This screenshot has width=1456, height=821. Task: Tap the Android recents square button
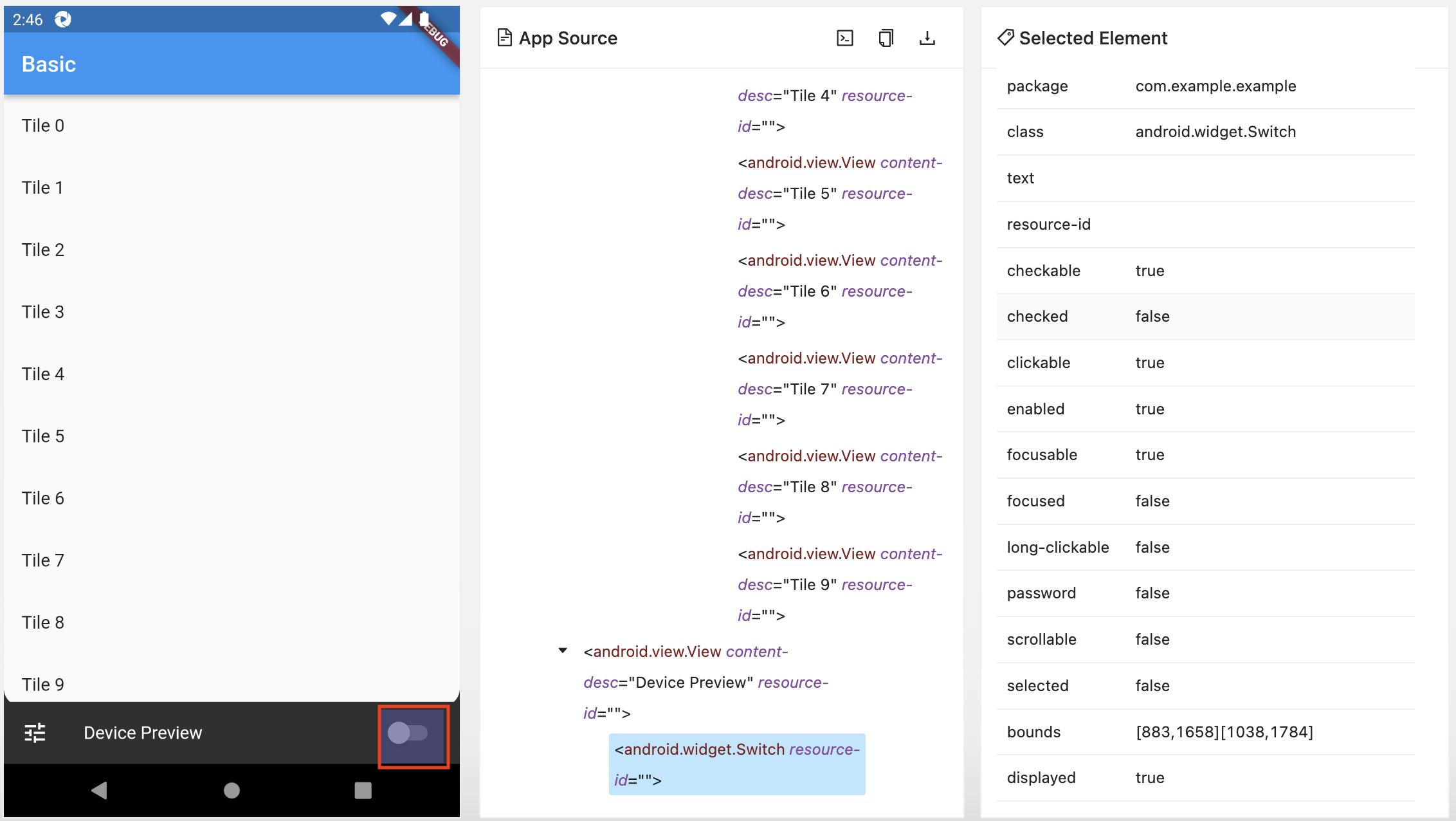click(363, 790)
